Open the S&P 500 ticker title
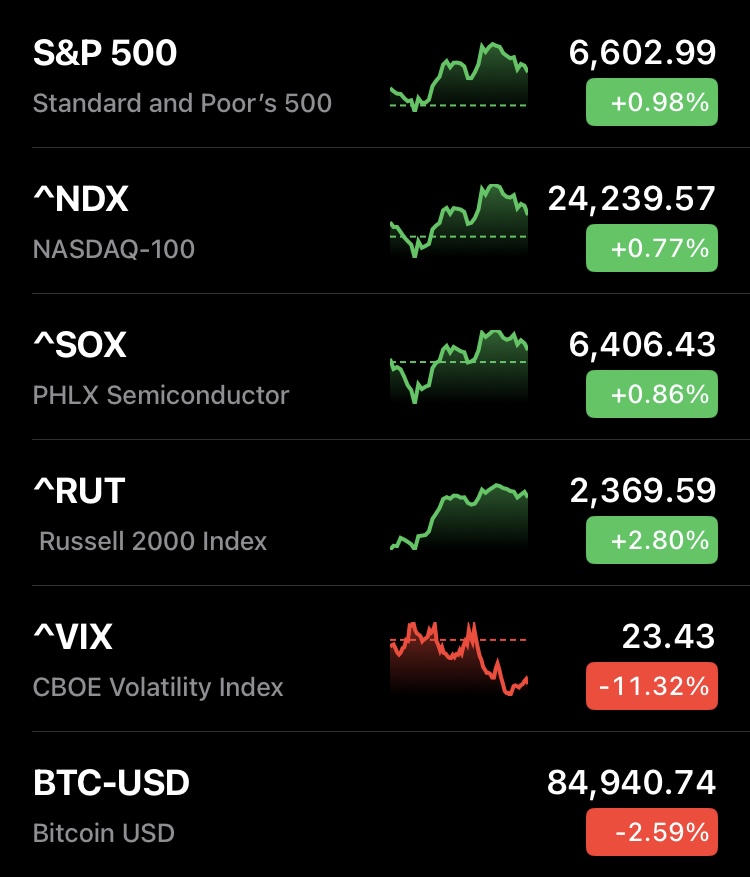This screenshot has width=750, height=877. (x=105, y=54)
